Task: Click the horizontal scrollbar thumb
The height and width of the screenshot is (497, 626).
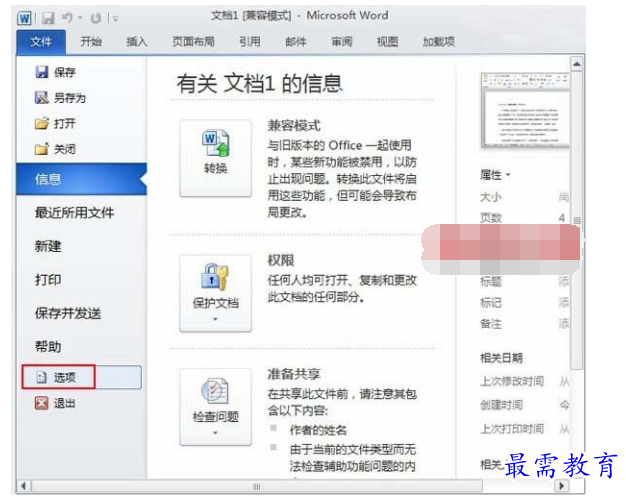Action: tap(257, 486)
